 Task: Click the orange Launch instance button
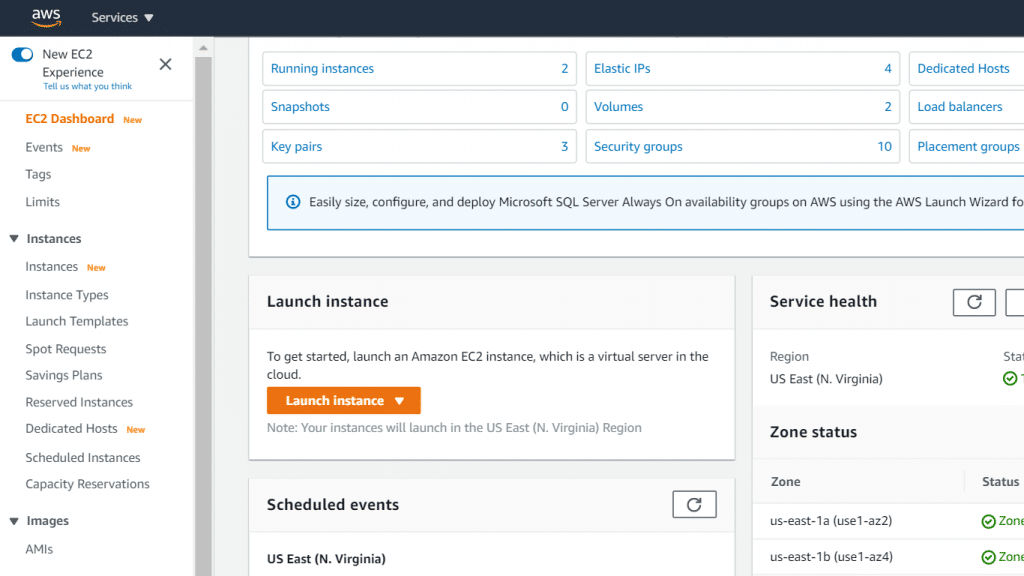pos(330,400)
